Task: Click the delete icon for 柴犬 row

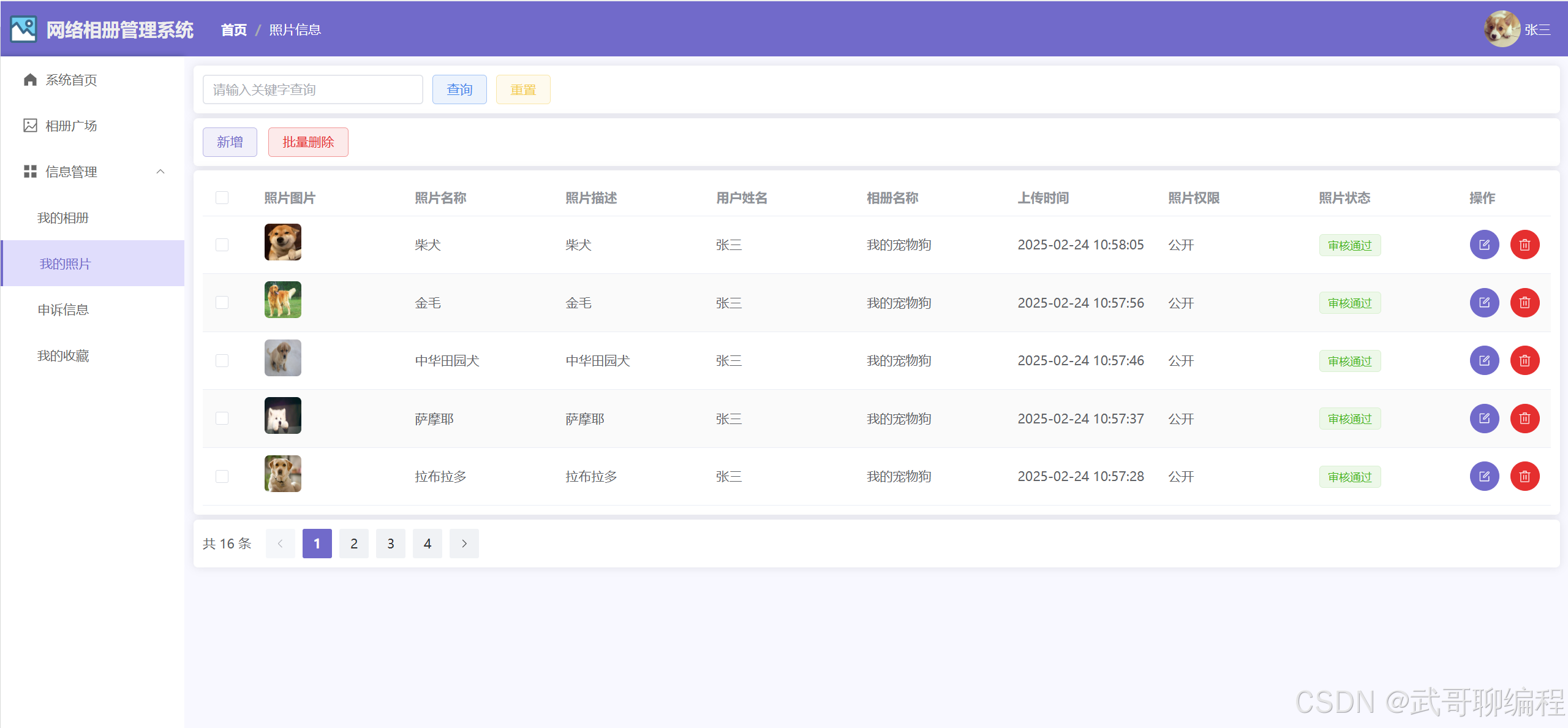Action: [x=1524, y=245]
